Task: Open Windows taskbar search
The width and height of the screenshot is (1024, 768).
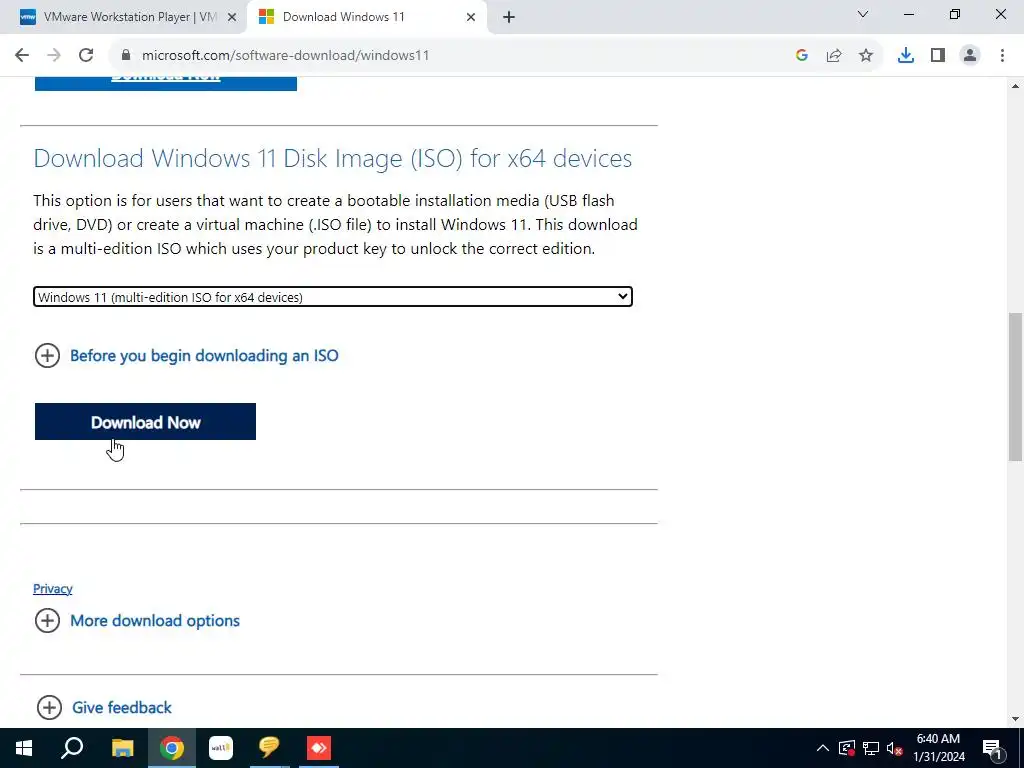Action: [x=72, y=748]
